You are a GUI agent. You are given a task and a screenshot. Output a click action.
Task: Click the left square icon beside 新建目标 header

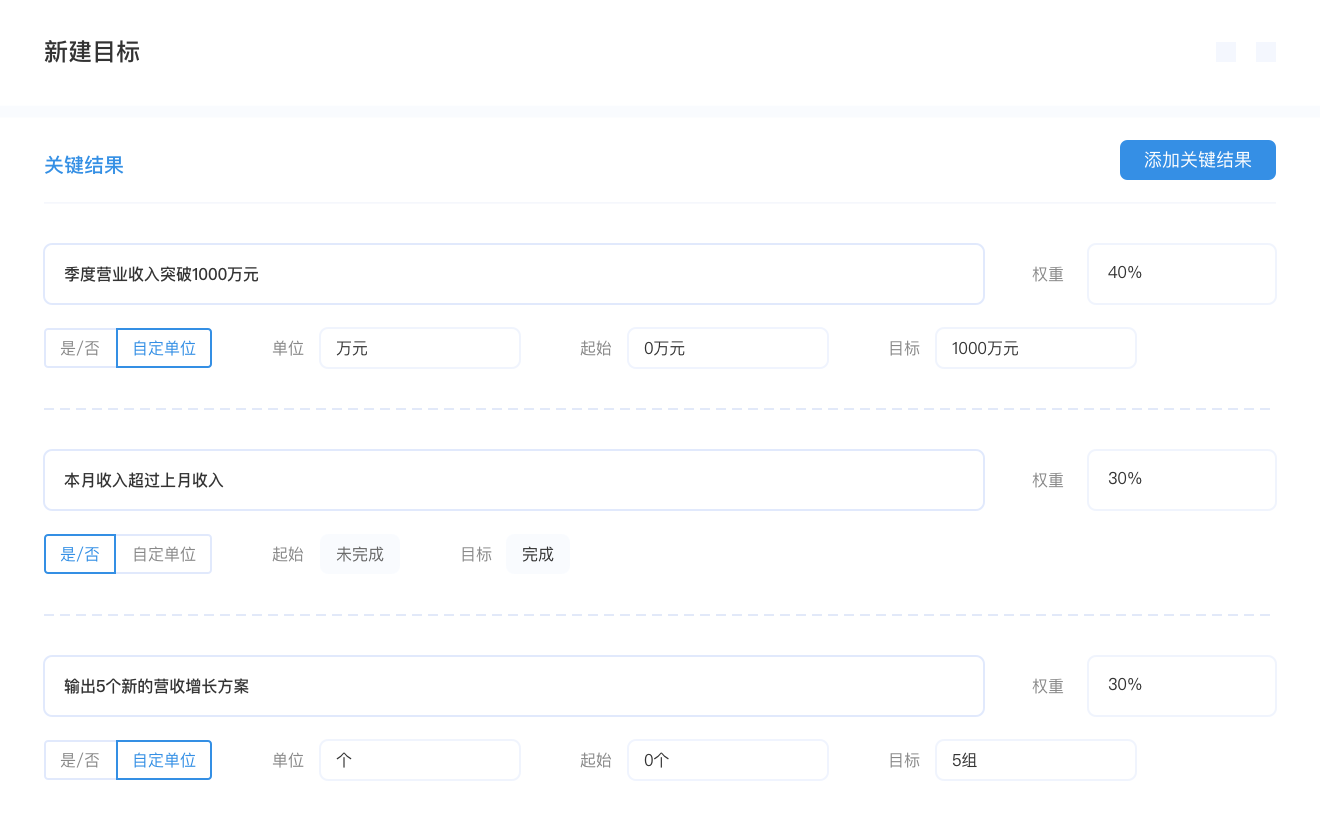pos(1225,52)
